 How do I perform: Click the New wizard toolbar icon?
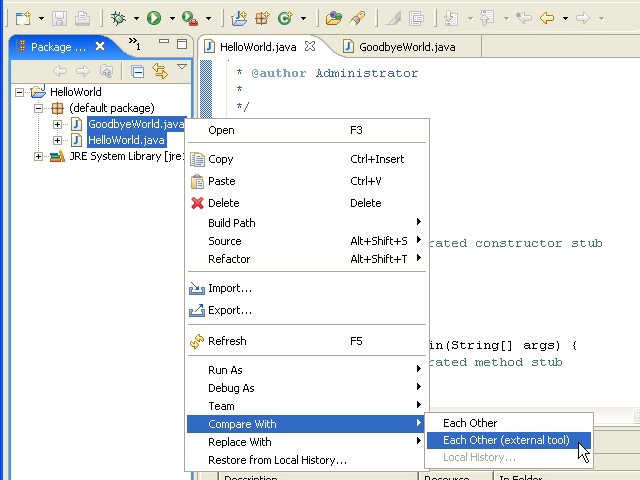(22, 18)
